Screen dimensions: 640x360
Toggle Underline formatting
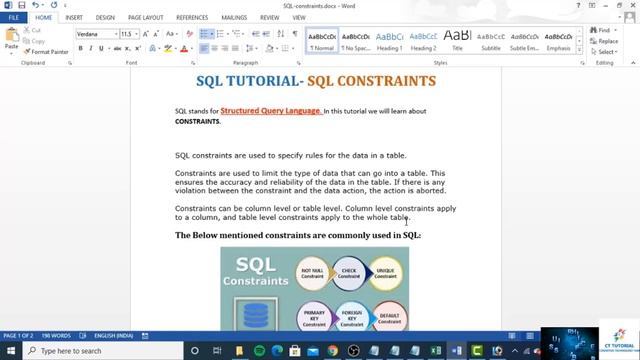tap(101, 49)
